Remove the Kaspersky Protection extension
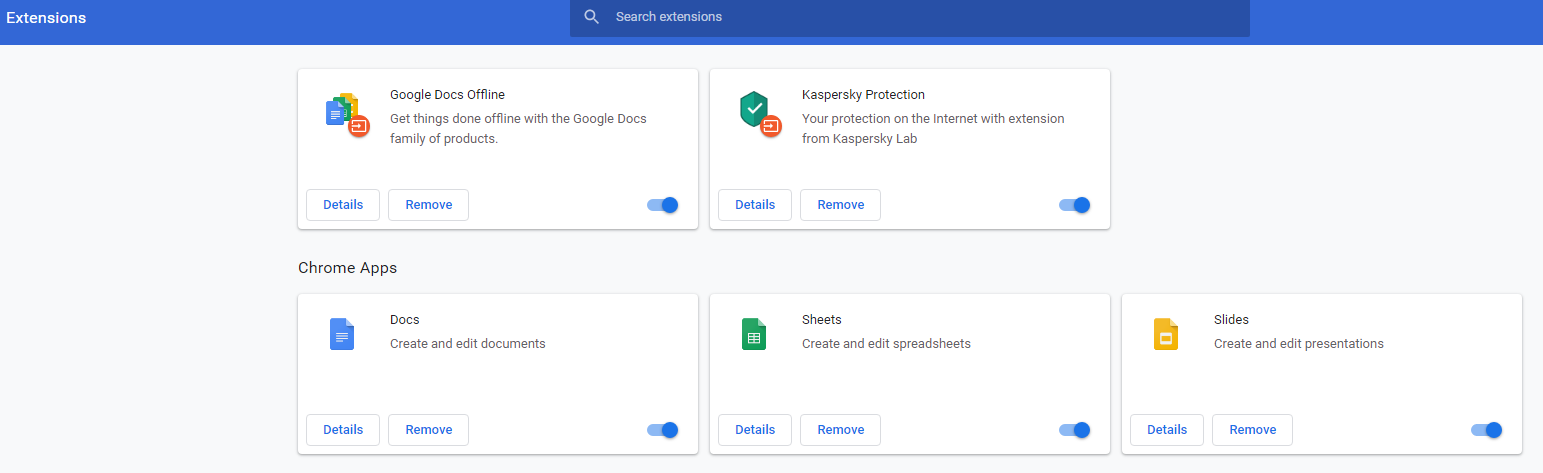Screen dimensions: 1543x473 pos(840,205)
